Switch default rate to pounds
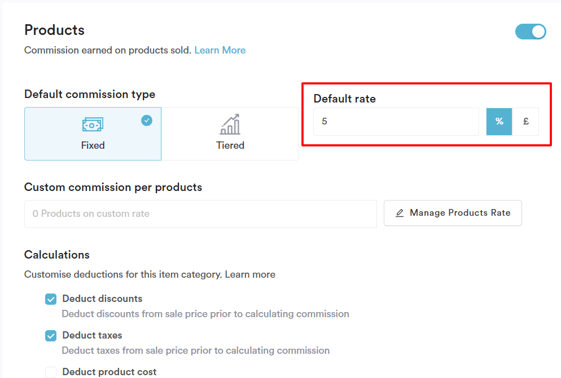The height and width of the screenshot is (378, 561). click(525, 122)
